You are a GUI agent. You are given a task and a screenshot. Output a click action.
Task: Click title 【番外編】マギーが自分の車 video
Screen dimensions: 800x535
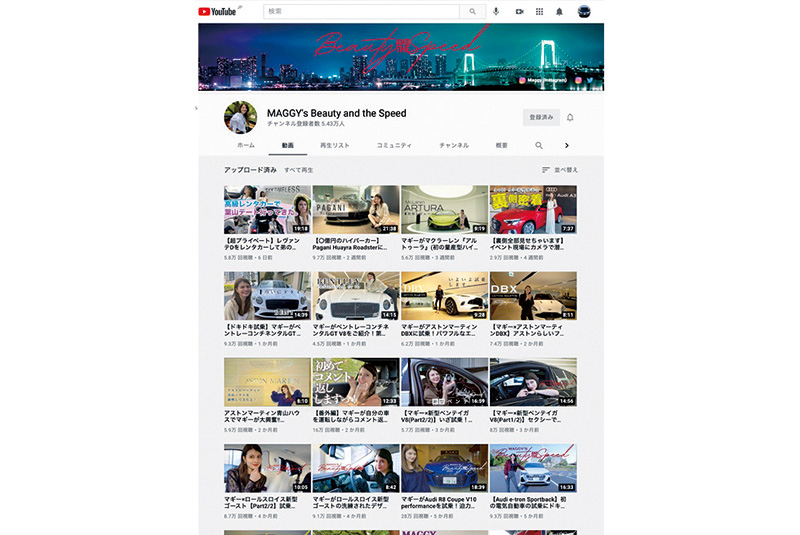351,416
